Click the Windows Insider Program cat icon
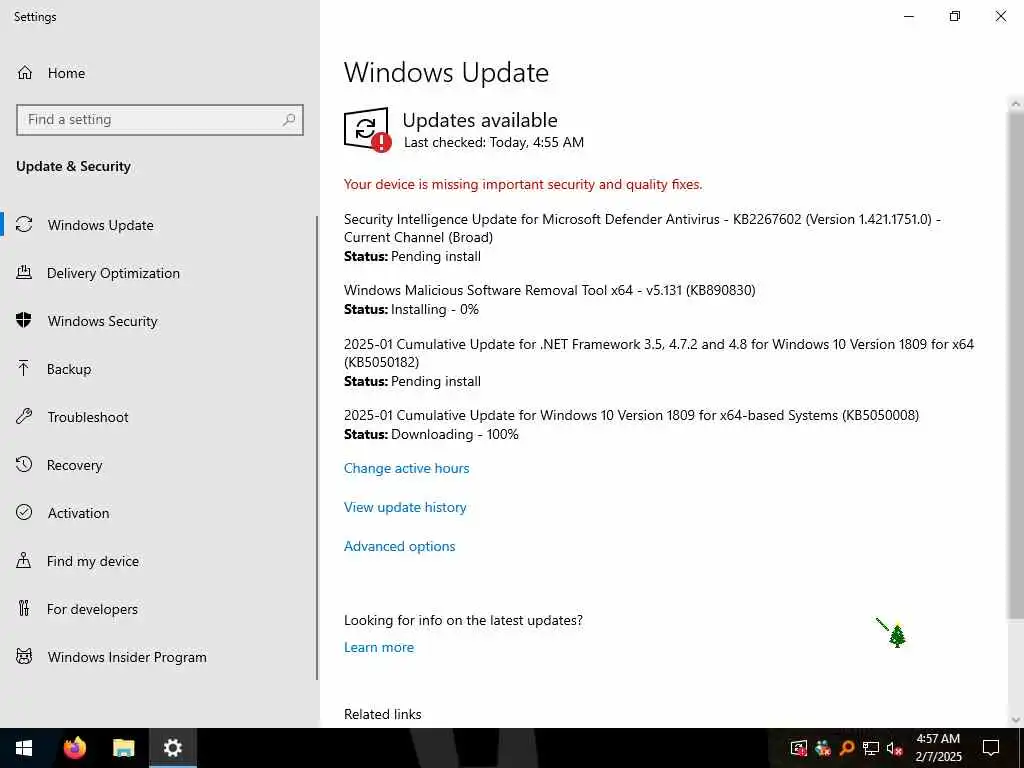The height and width of the screenshot is (768, 1024). tap(24, 656)
